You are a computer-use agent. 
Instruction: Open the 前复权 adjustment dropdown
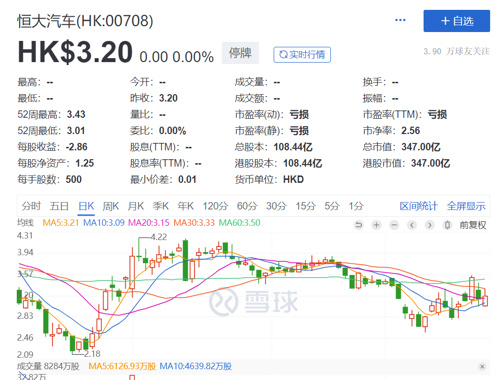(x=473, y=225)
